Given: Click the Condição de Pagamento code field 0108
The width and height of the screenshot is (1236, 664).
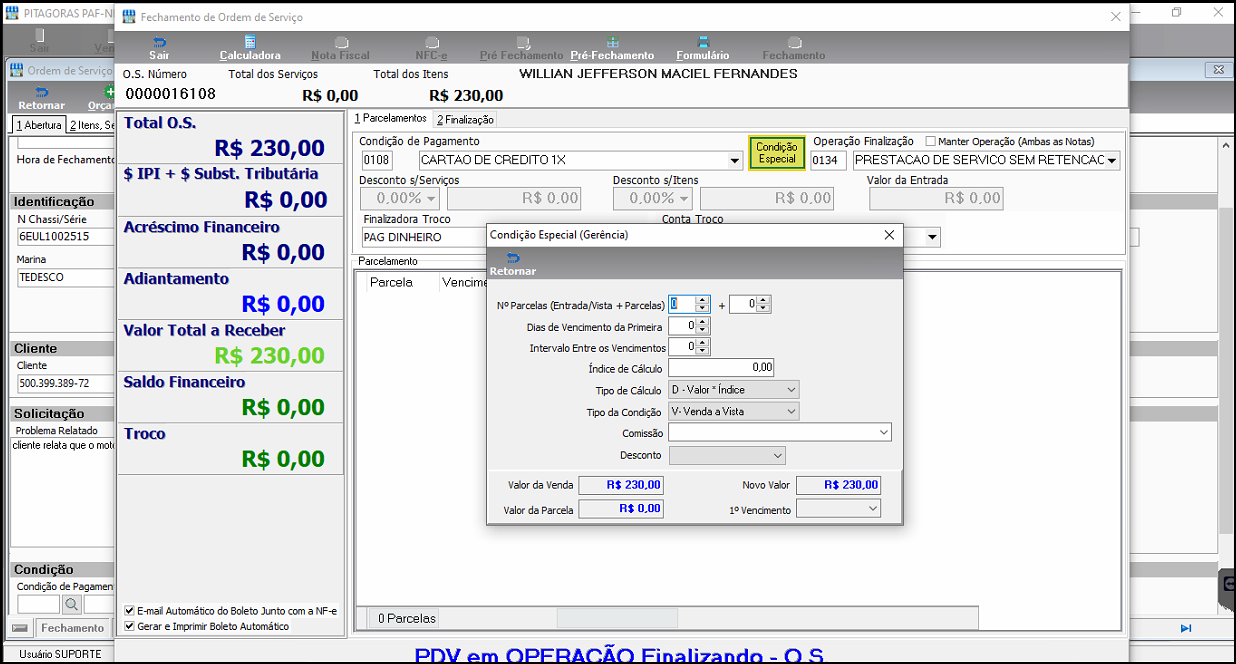Looking at the screenshot, I should click(x=376, y=160).
